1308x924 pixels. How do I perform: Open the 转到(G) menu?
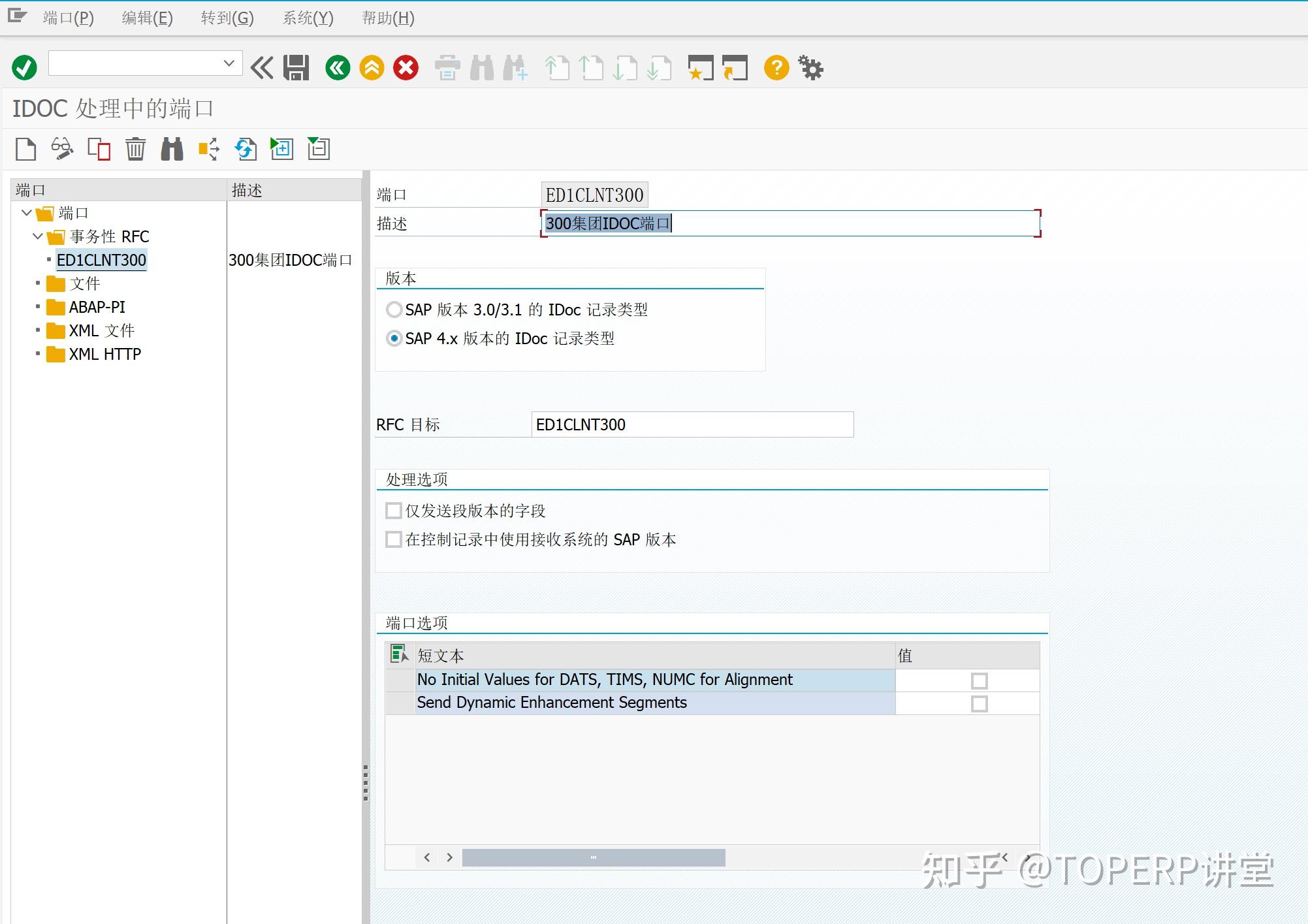click(227, 18)
